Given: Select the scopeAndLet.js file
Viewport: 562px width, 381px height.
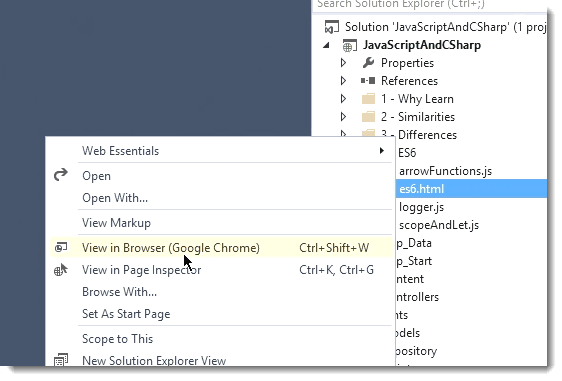Looking at the screenshot, I should [x=439, y=225].
